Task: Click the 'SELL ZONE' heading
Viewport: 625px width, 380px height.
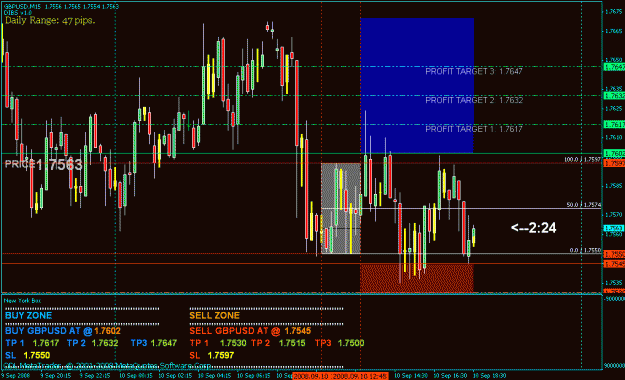Action: coord(214,315)
